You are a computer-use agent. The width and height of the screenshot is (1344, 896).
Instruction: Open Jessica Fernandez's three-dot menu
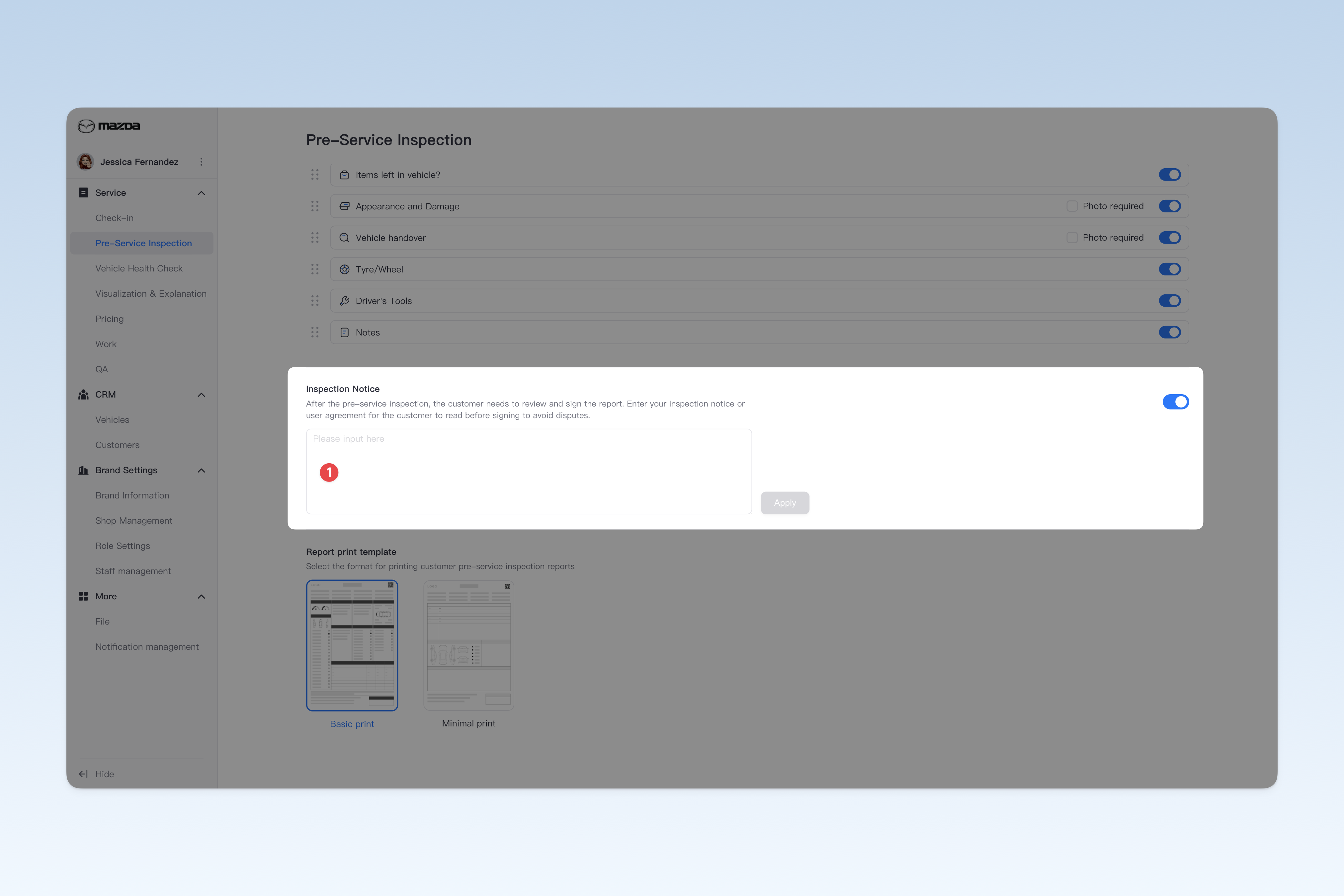coord(201,162)
